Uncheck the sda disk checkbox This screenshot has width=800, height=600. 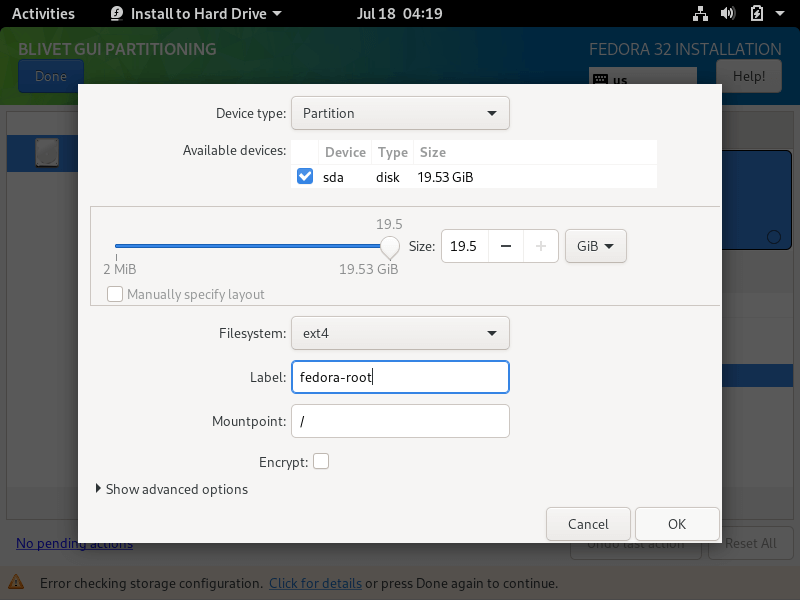pyautogui.click(x=305, y=177)
